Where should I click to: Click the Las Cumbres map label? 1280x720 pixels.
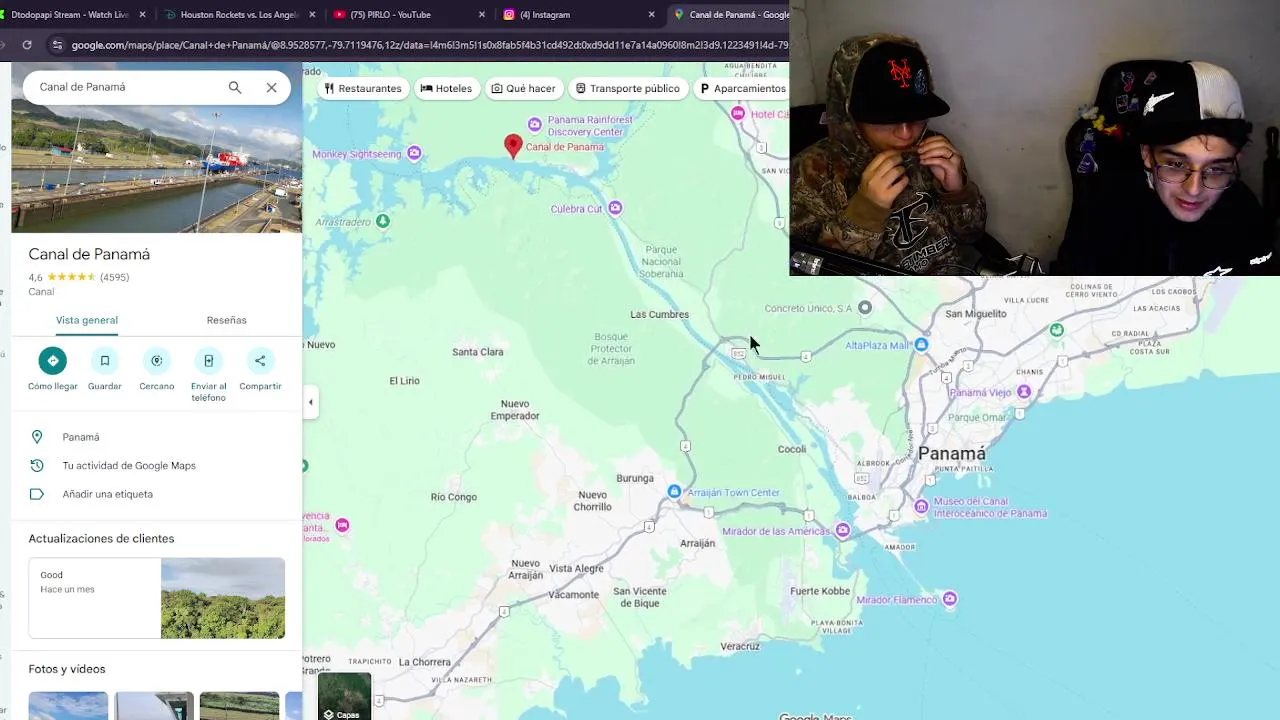[x=659, y=314]
